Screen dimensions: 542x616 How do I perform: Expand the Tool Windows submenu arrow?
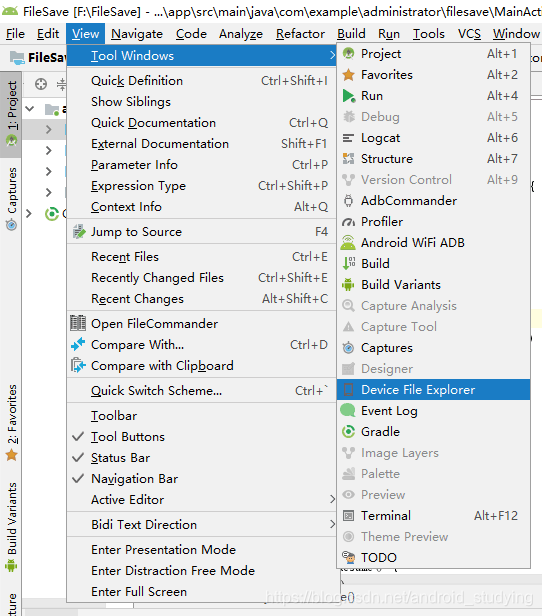tap(332, 56)
